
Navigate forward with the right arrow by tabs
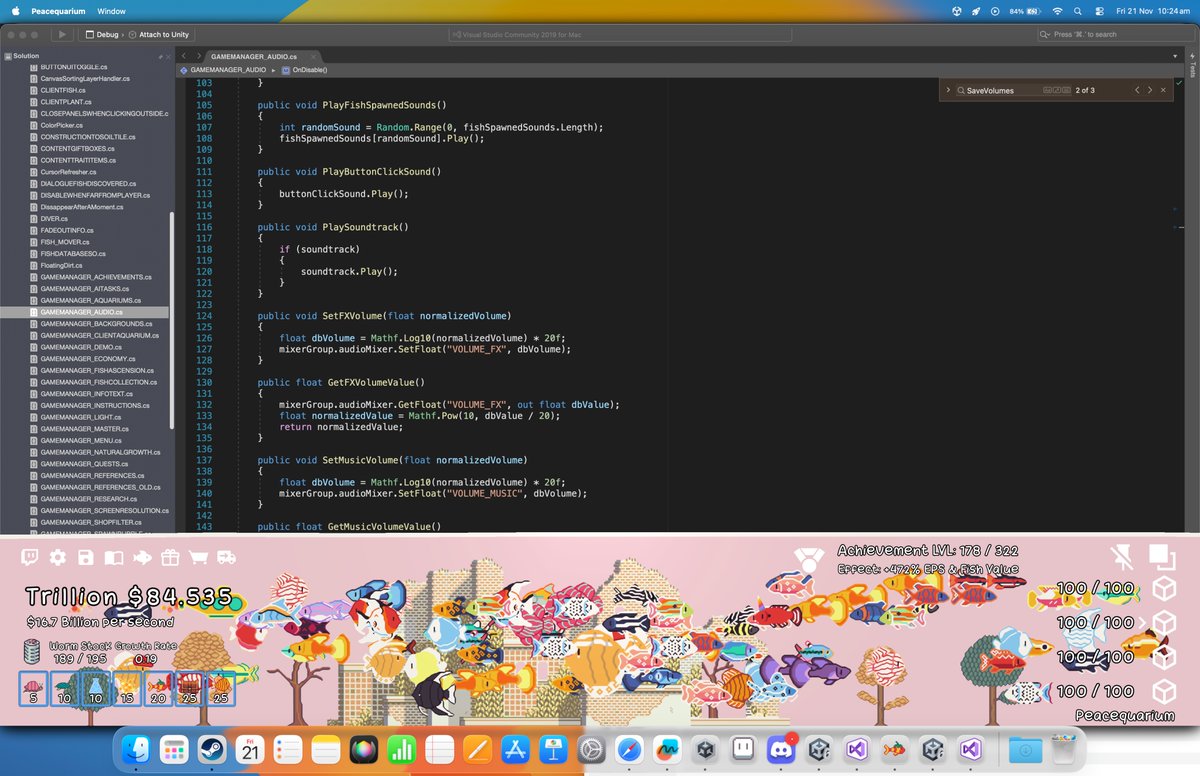pyautogui.click(x=200, y=57)
